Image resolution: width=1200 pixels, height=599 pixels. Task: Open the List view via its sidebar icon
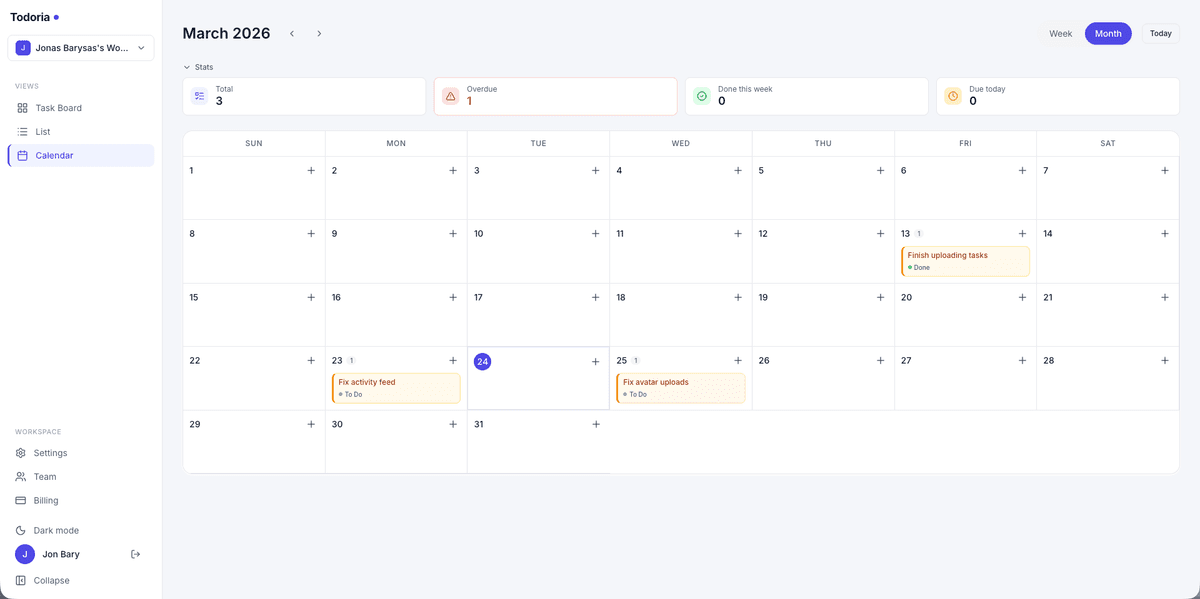point(20,131)
